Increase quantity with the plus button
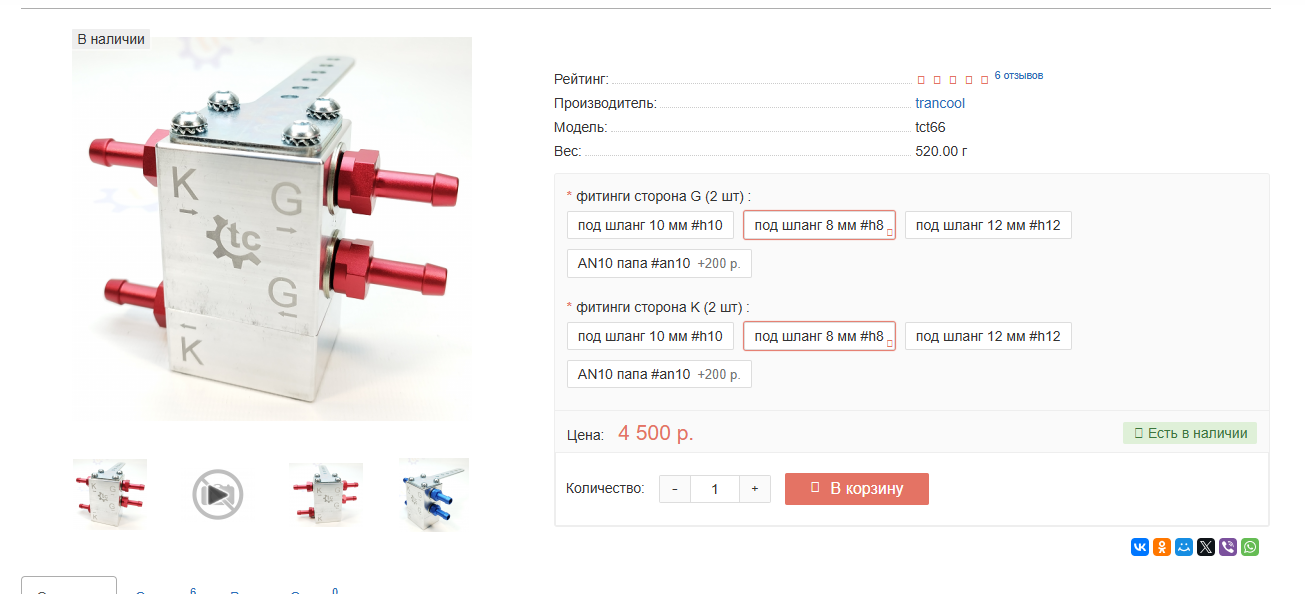Screen dimensions: 1305x594 pyautogui.click(x=754, y=489)
